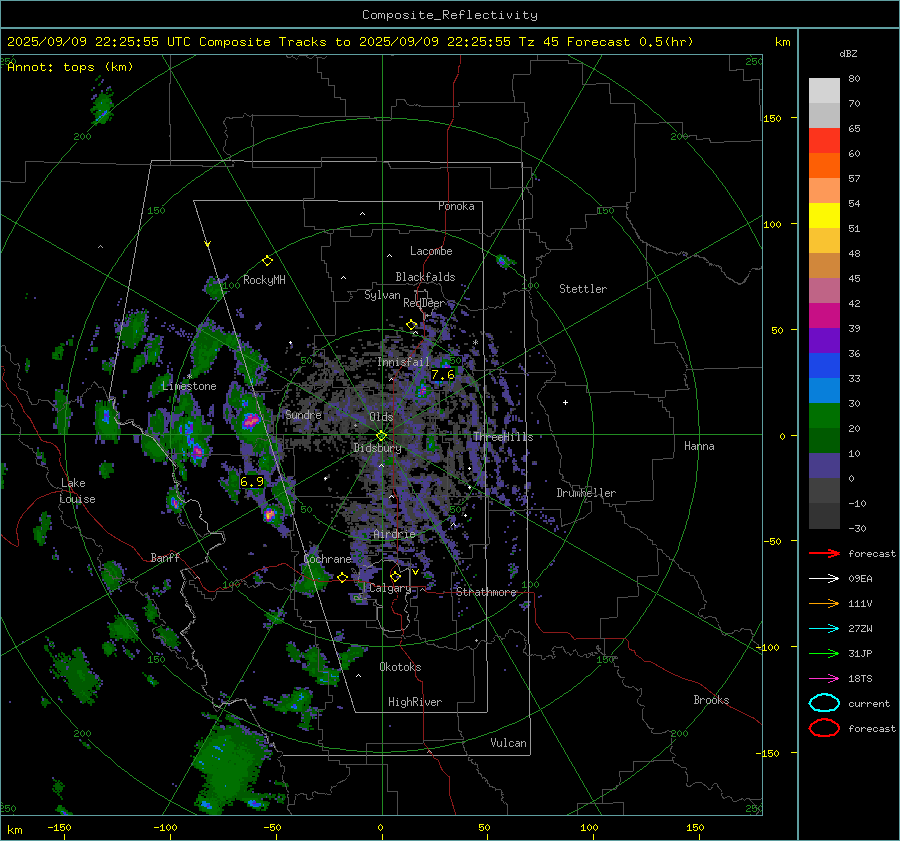
Task: Click the Limestone label
Action: [x=189, y=386]
